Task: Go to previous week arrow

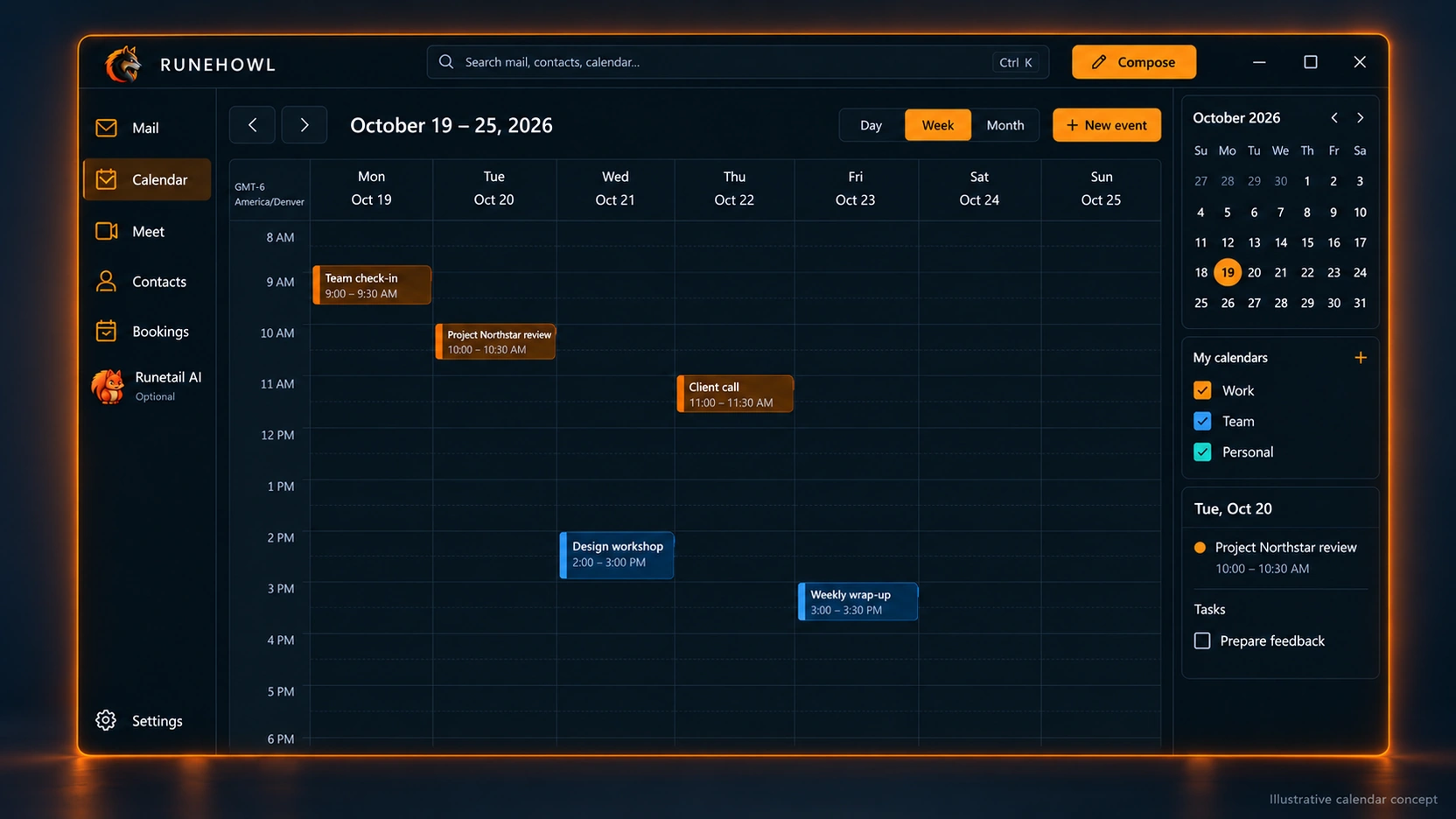Action: (x=252, y=125)
